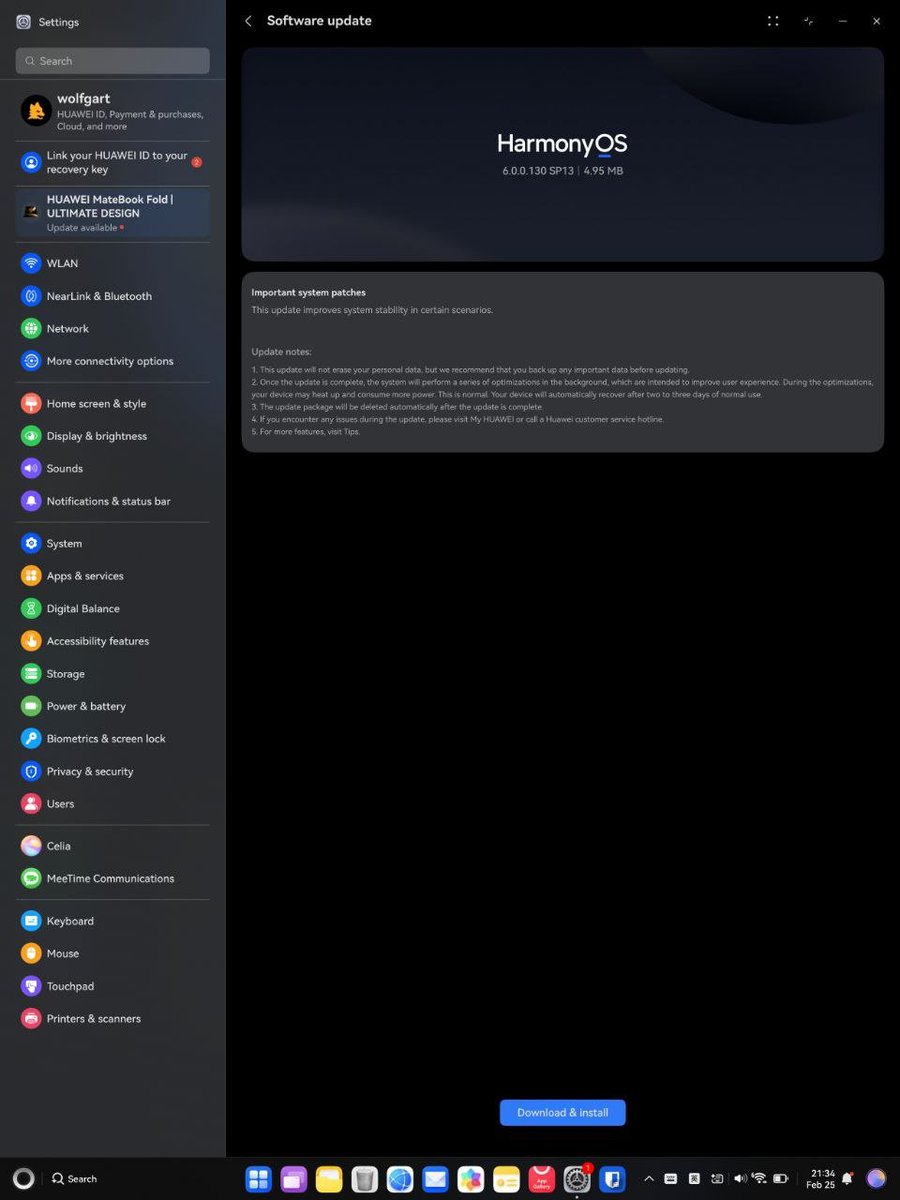This screenshot has height=1200, width=900.
Task: Click the taskbar Search box
Action: pyautogui.click(x=75, y=1179)
